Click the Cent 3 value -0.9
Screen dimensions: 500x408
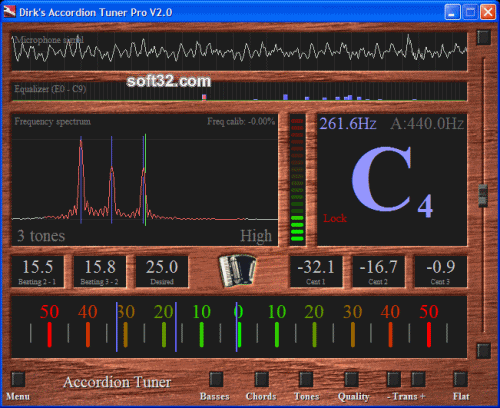point(441,267)
